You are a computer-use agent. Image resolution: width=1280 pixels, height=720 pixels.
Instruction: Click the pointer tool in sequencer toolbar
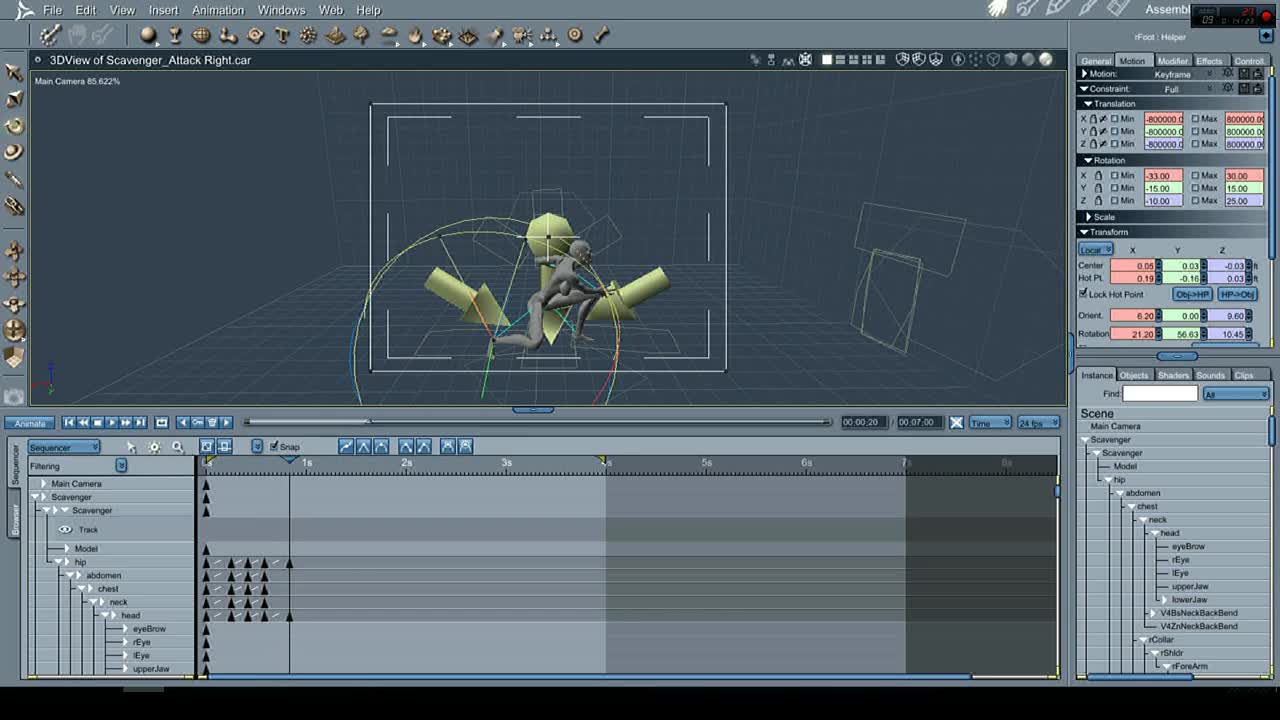(x=130, y=447)
